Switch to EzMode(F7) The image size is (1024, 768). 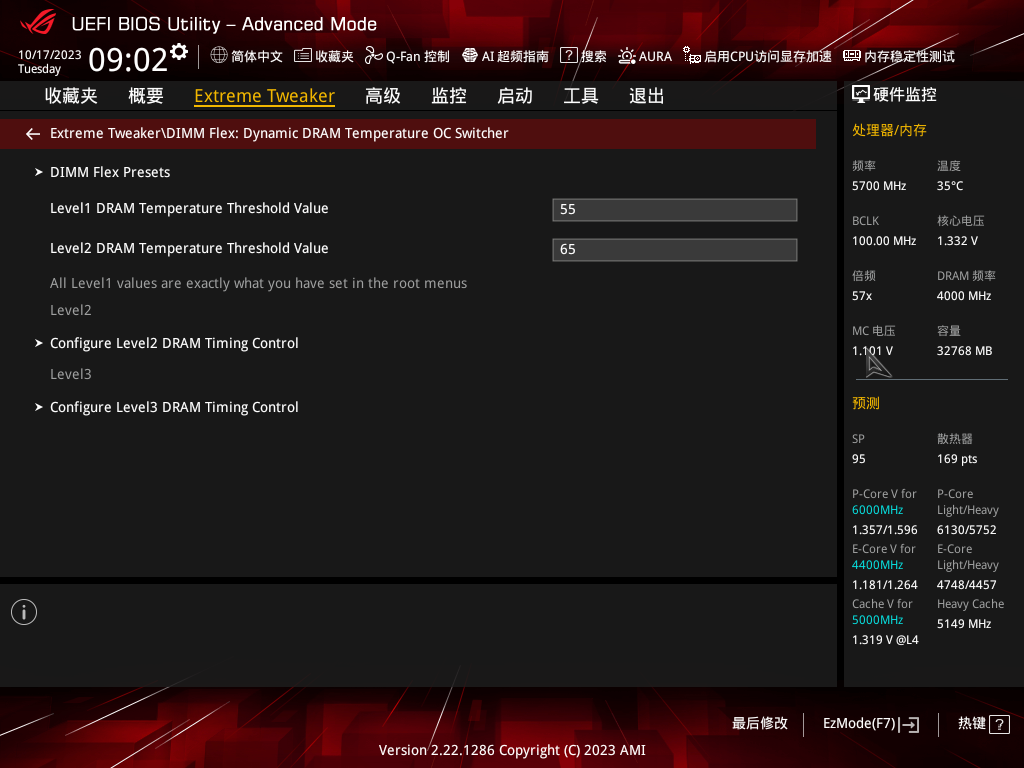870,723
